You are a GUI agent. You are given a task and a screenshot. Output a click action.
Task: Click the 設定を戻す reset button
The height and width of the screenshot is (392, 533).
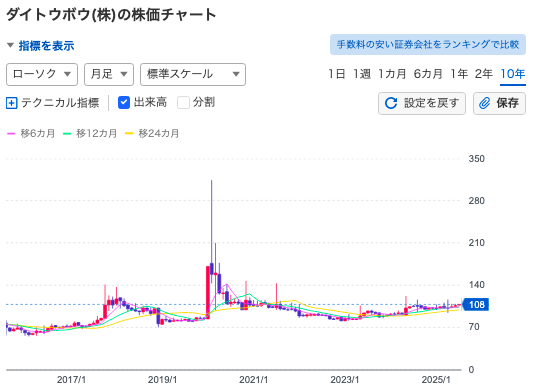[422, 103]
